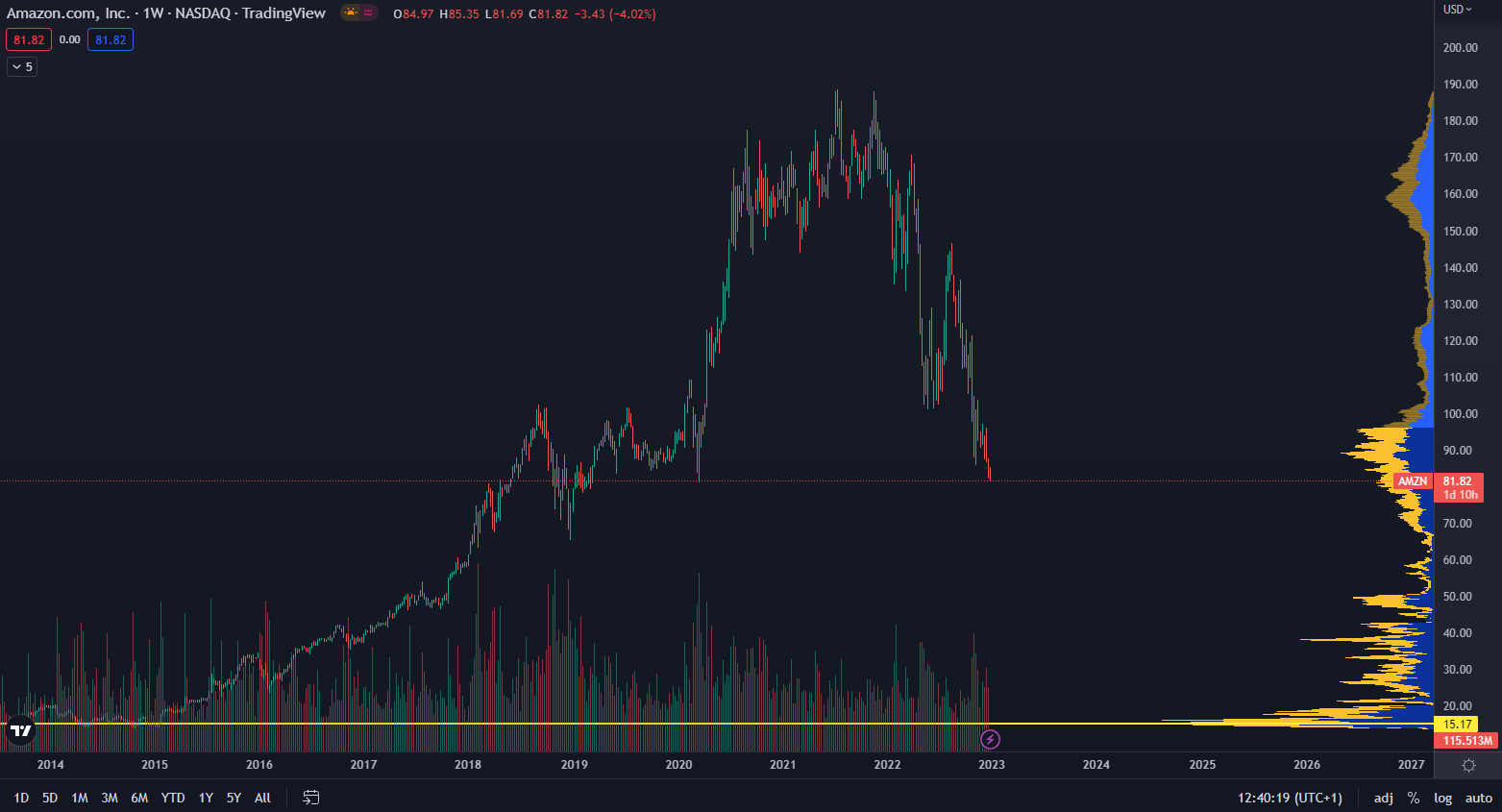
Task: Toggle percent scale mode
Action: tap(1414, 798)
